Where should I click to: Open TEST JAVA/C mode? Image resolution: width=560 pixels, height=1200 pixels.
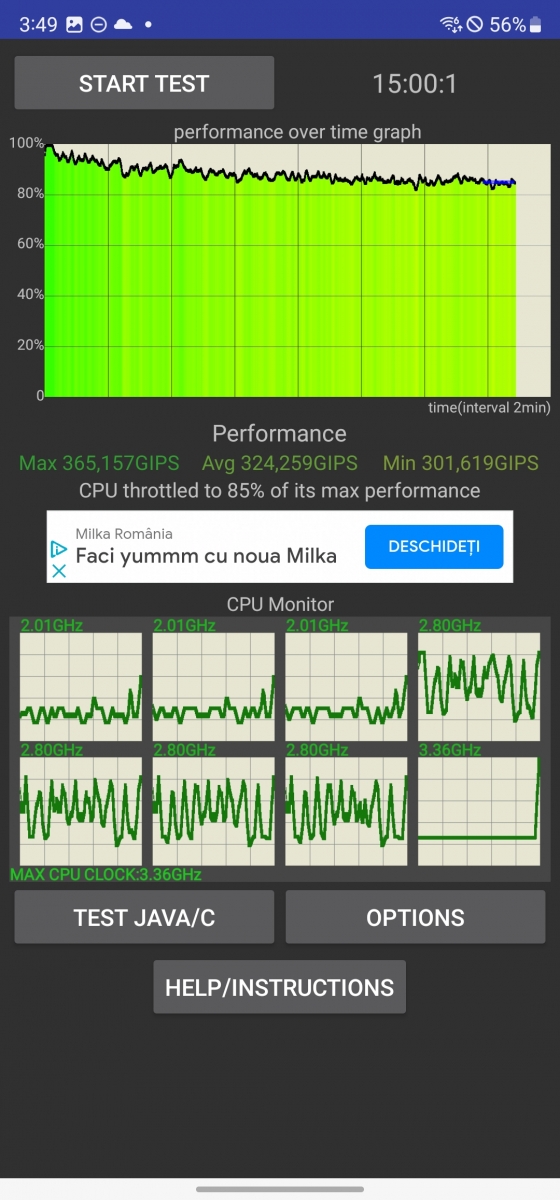[x=144, y=917]
